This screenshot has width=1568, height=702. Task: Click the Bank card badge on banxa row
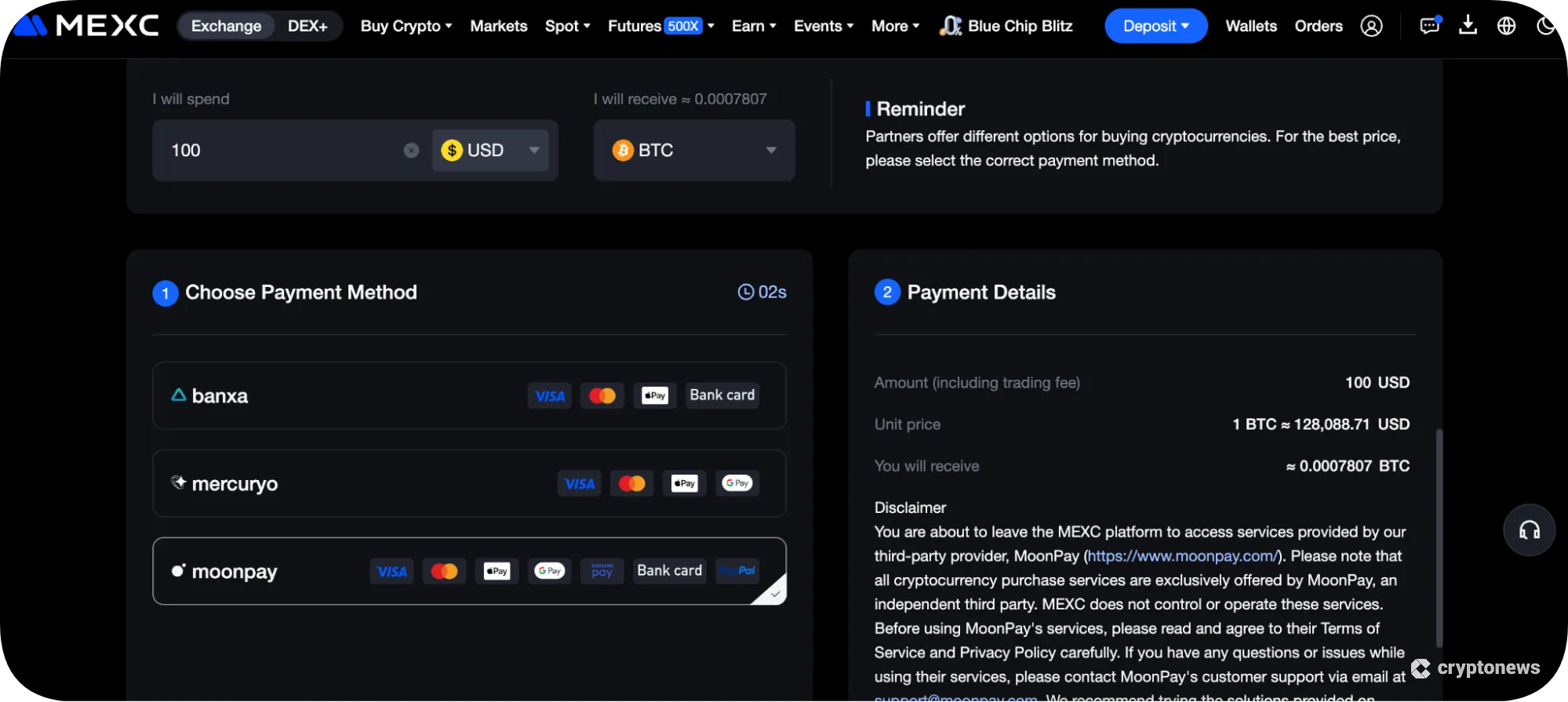(722, 395)
